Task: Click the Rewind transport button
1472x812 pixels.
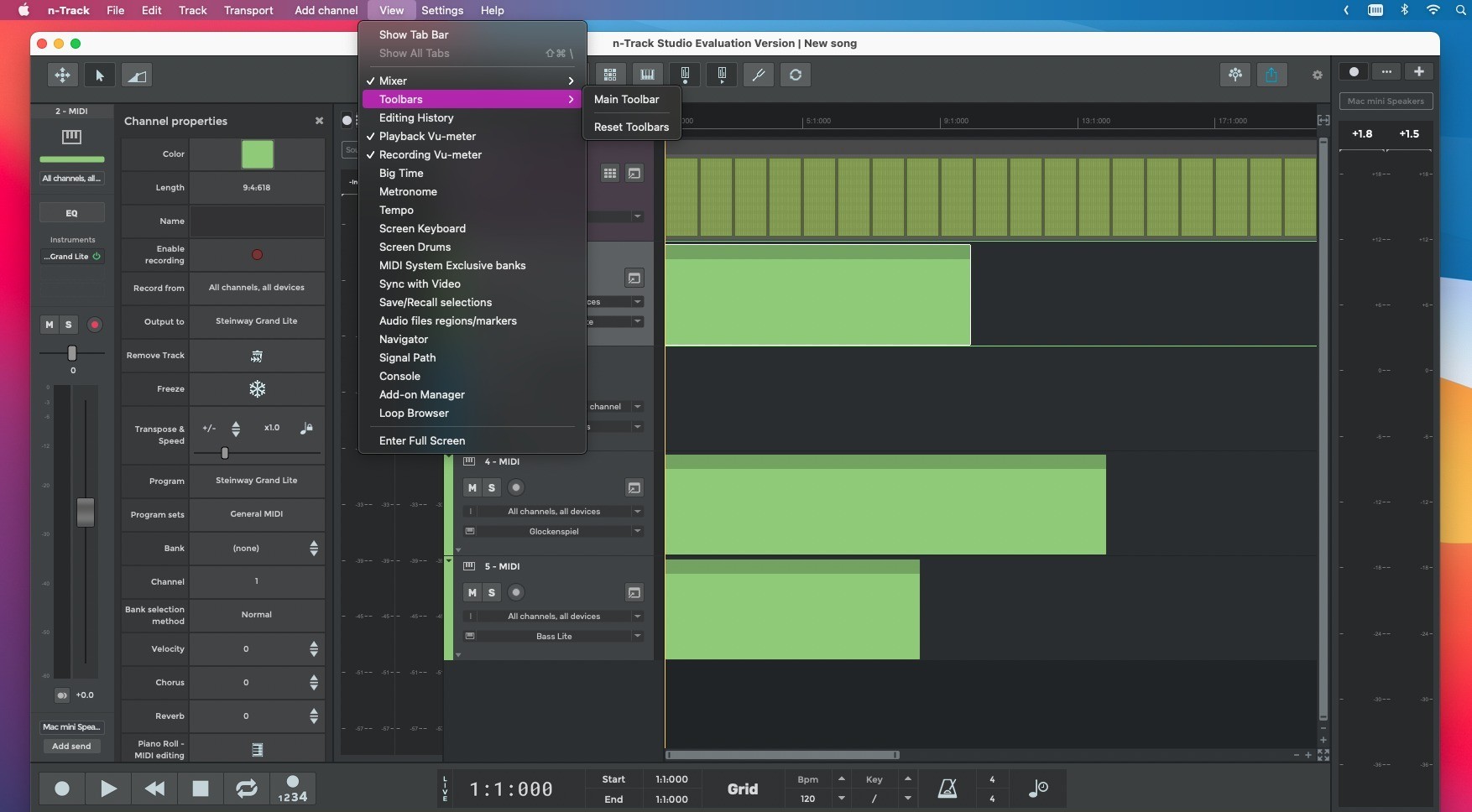Action: tap(154, 789)
